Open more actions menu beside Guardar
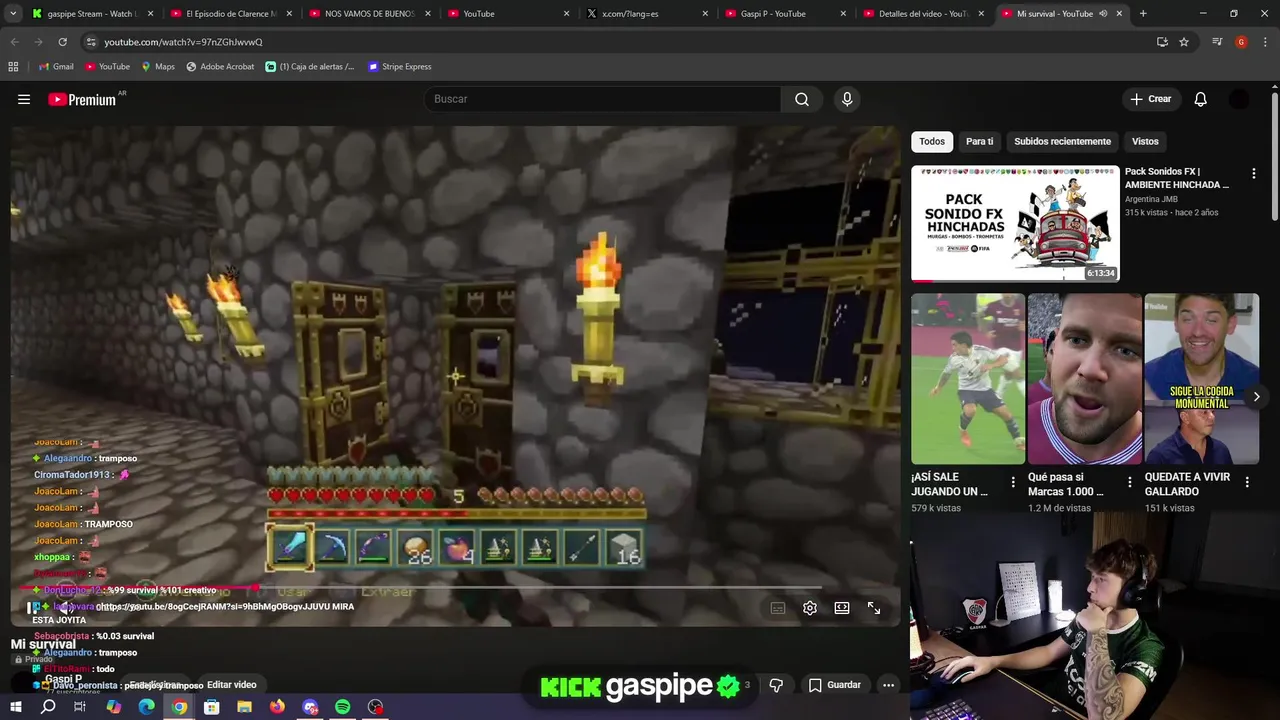The height and width of the screenshot is (720, 1280). pyautogui.click(x=888, y=685)
